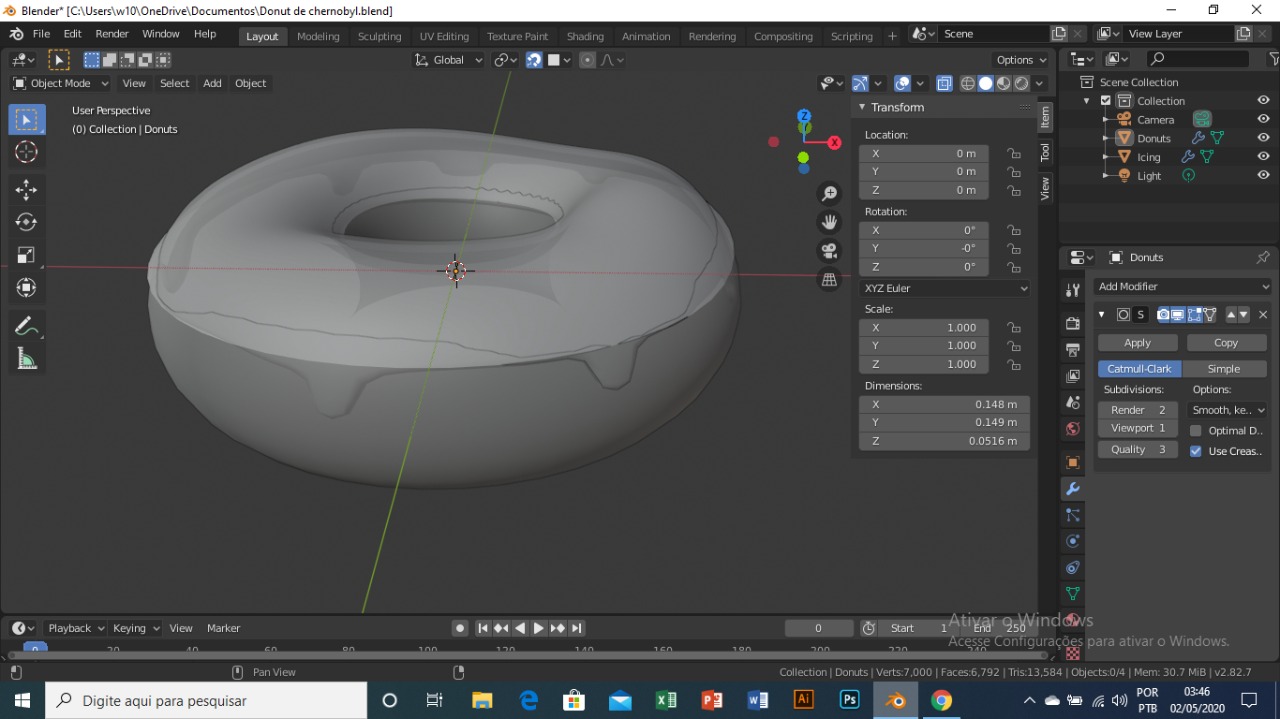Toggle the camera view icon
Image resolution: width=1280 pixels, height=719 pixels.
point(829,251)
